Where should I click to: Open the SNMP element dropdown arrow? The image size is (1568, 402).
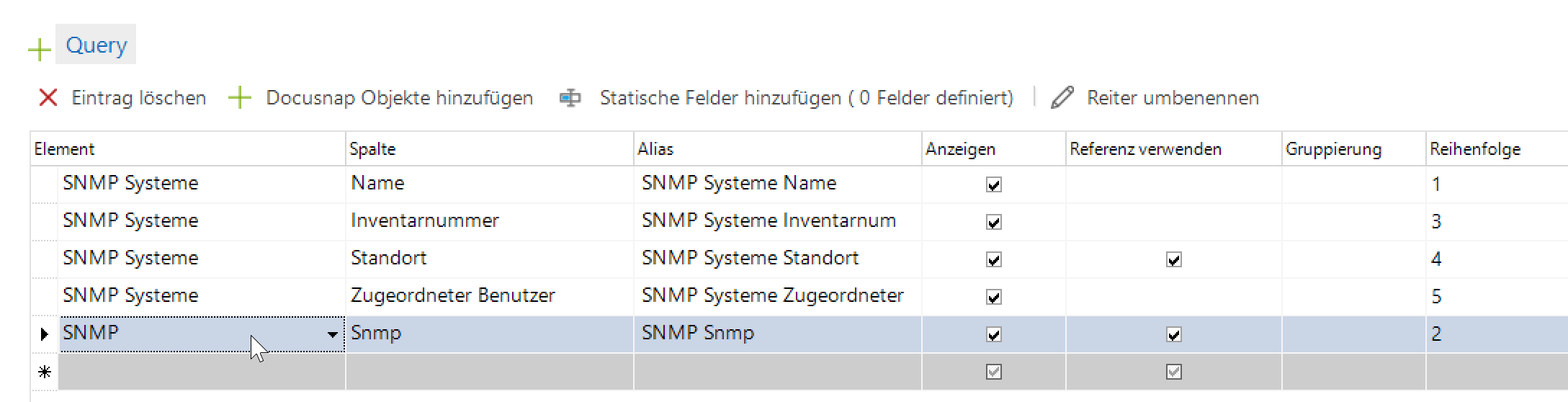pos(332,334)
